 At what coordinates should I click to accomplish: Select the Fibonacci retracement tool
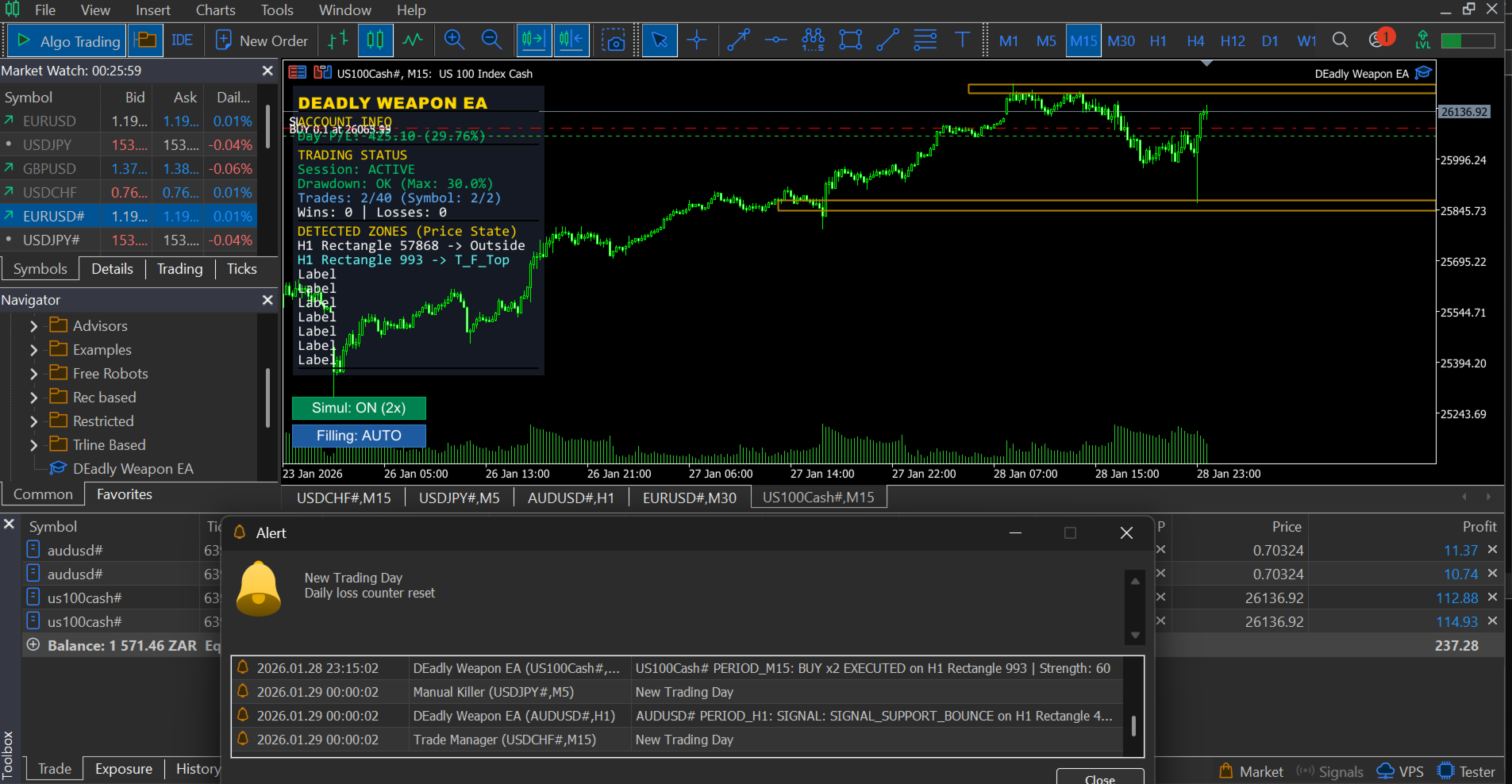pyautogui.click(x=925, y=40)
